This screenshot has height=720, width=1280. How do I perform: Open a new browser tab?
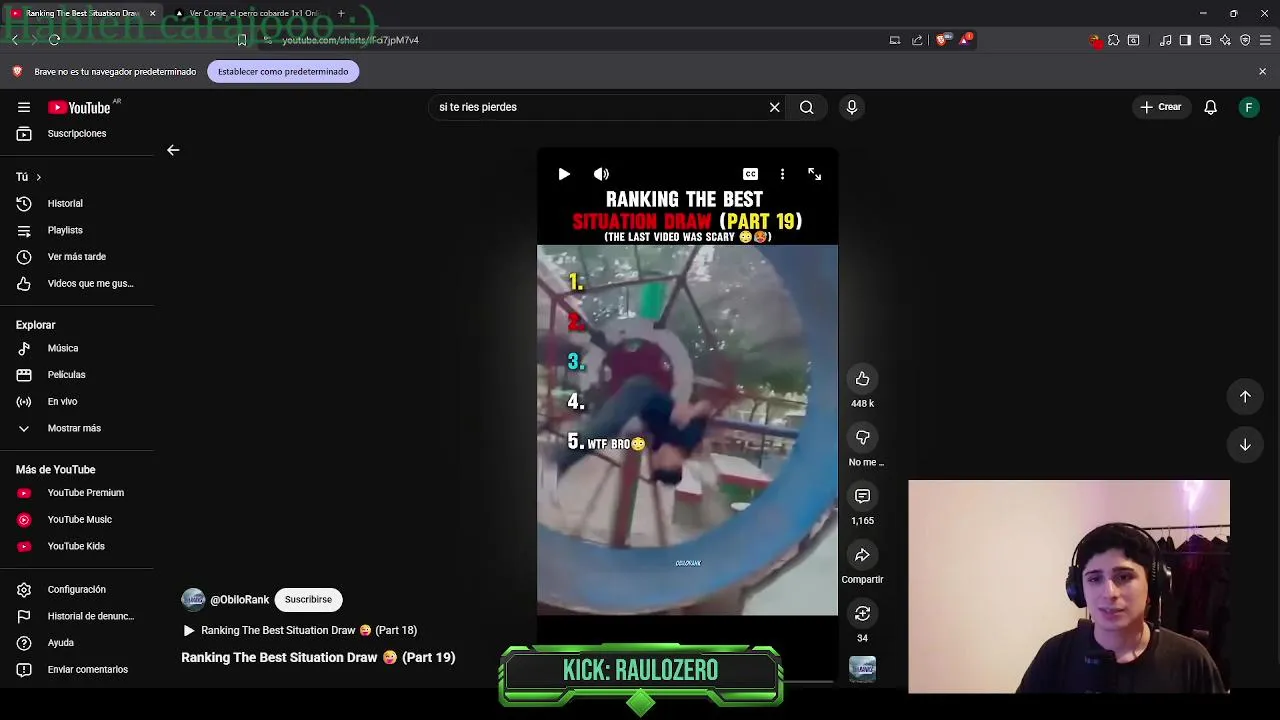point(340,13)
